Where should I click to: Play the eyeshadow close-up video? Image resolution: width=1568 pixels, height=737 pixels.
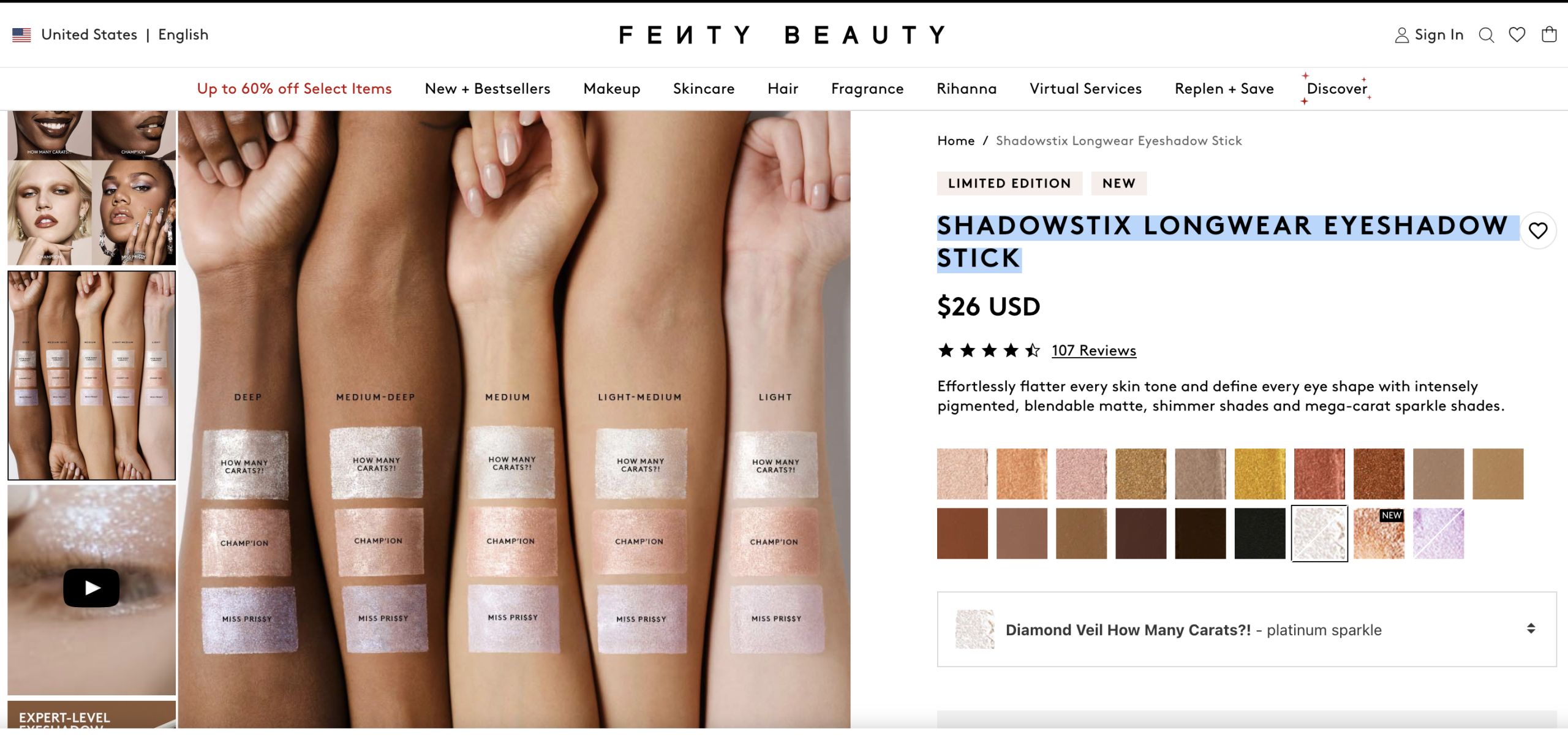[x=91, y=588]
